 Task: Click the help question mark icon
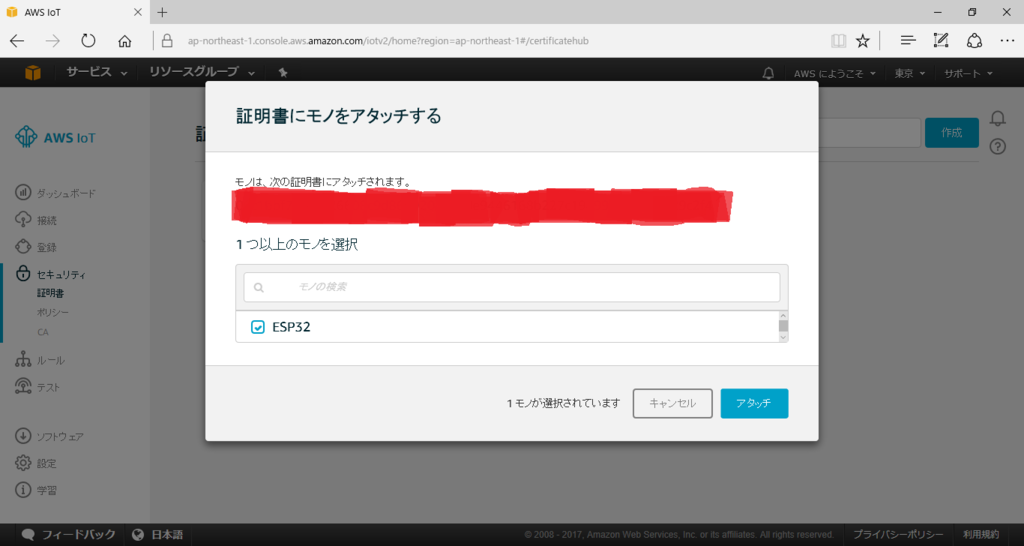[998, 146]
